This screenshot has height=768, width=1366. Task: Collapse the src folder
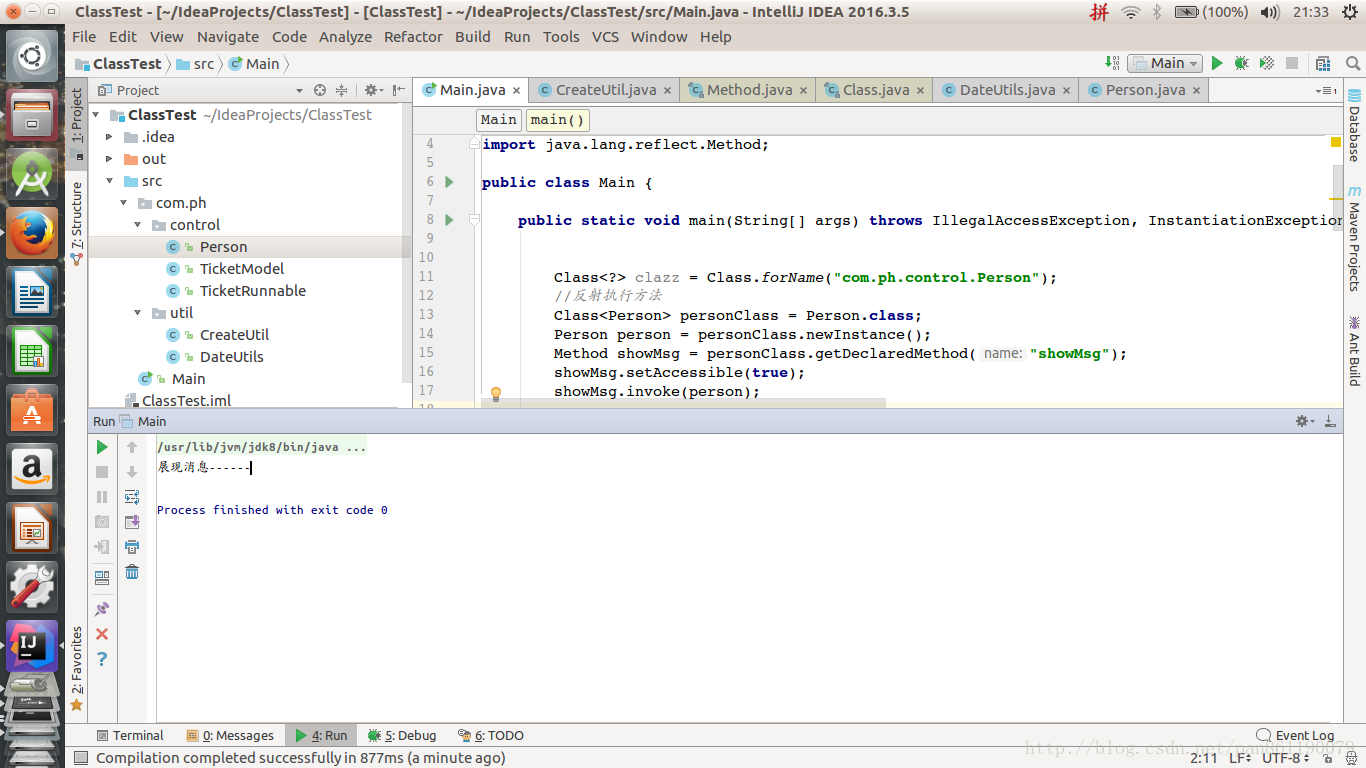click(x=110, y=181)
